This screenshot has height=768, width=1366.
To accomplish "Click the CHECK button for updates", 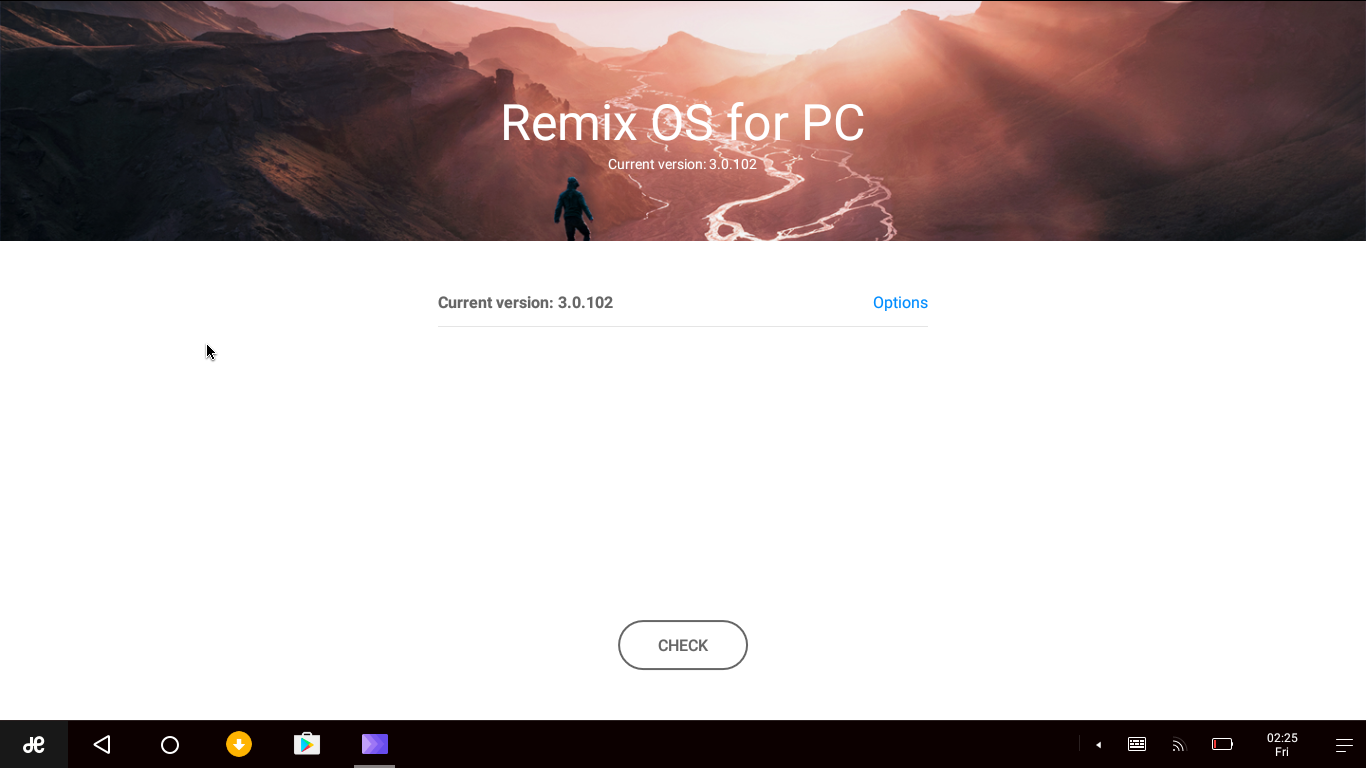I will click(x=683, y=645).
